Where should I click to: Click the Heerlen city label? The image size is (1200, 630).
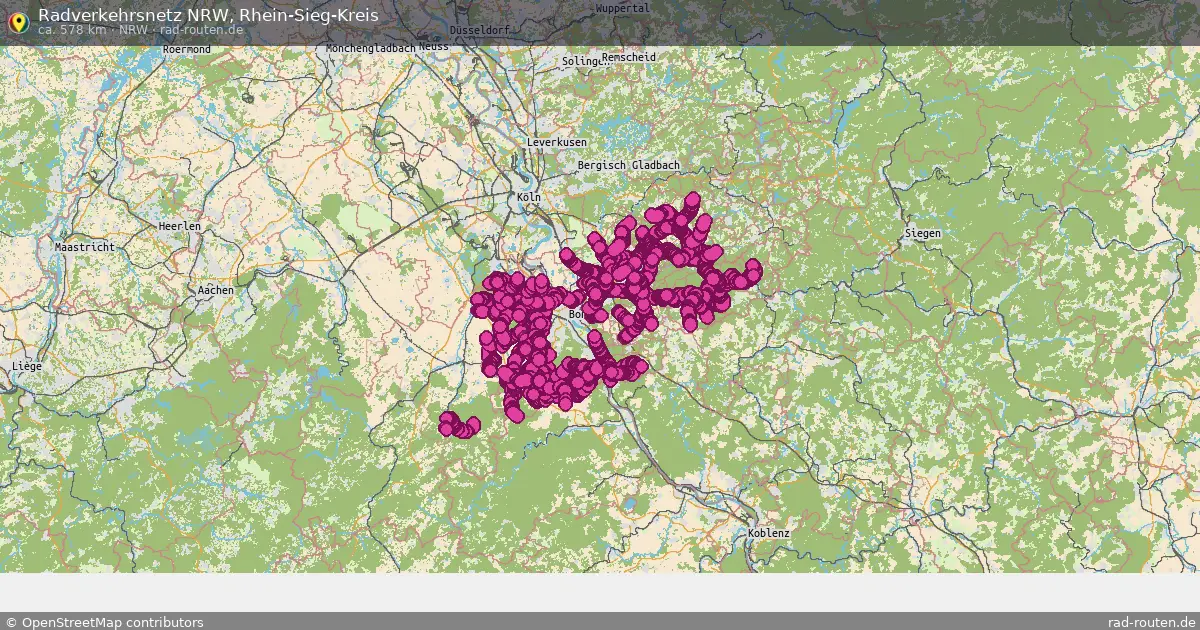click(180, 226)
